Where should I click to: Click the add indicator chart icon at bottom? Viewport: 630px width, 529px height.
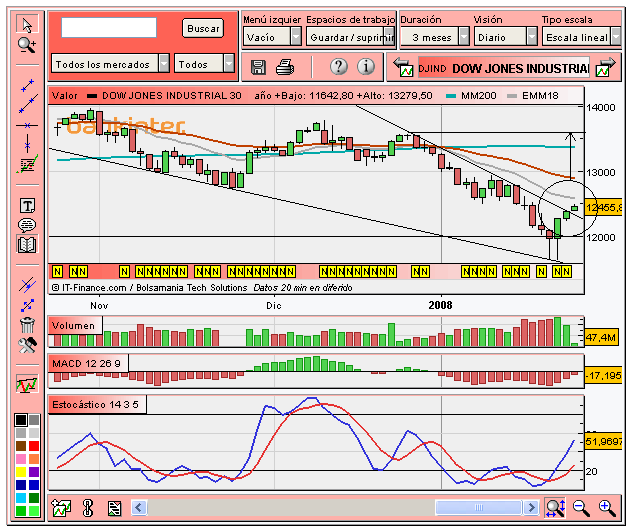pos(61,508)
